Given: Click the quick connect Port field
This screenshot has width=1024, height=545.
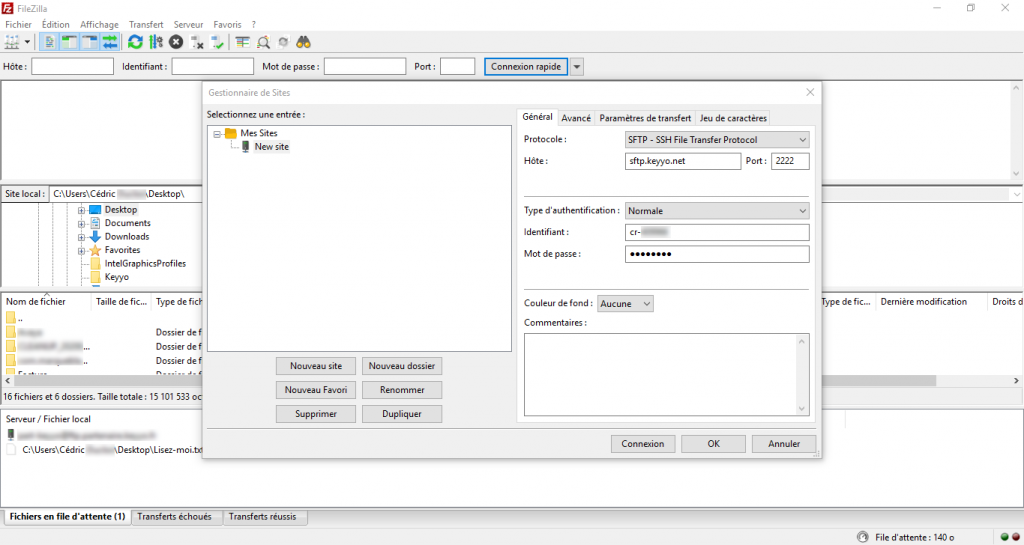Looking at the screenshot, I should (x=457, y=67).
